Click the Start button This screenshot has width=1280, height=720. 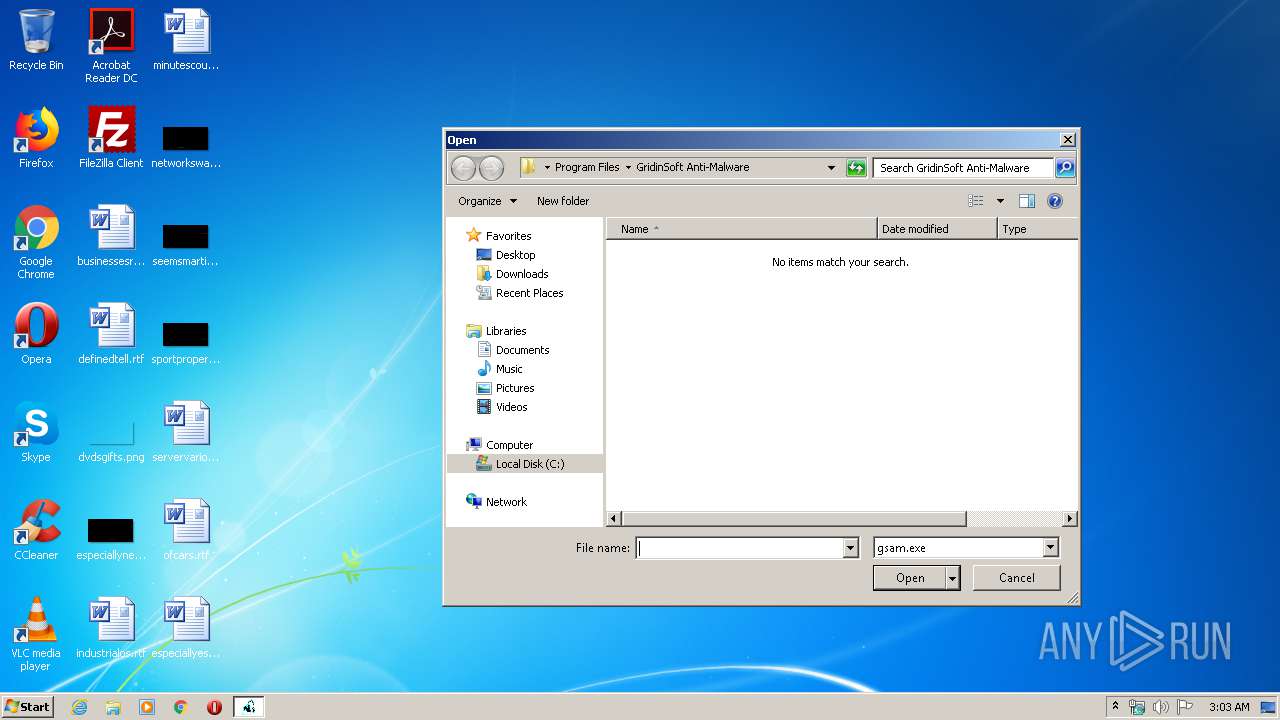(x=28, y=707)
